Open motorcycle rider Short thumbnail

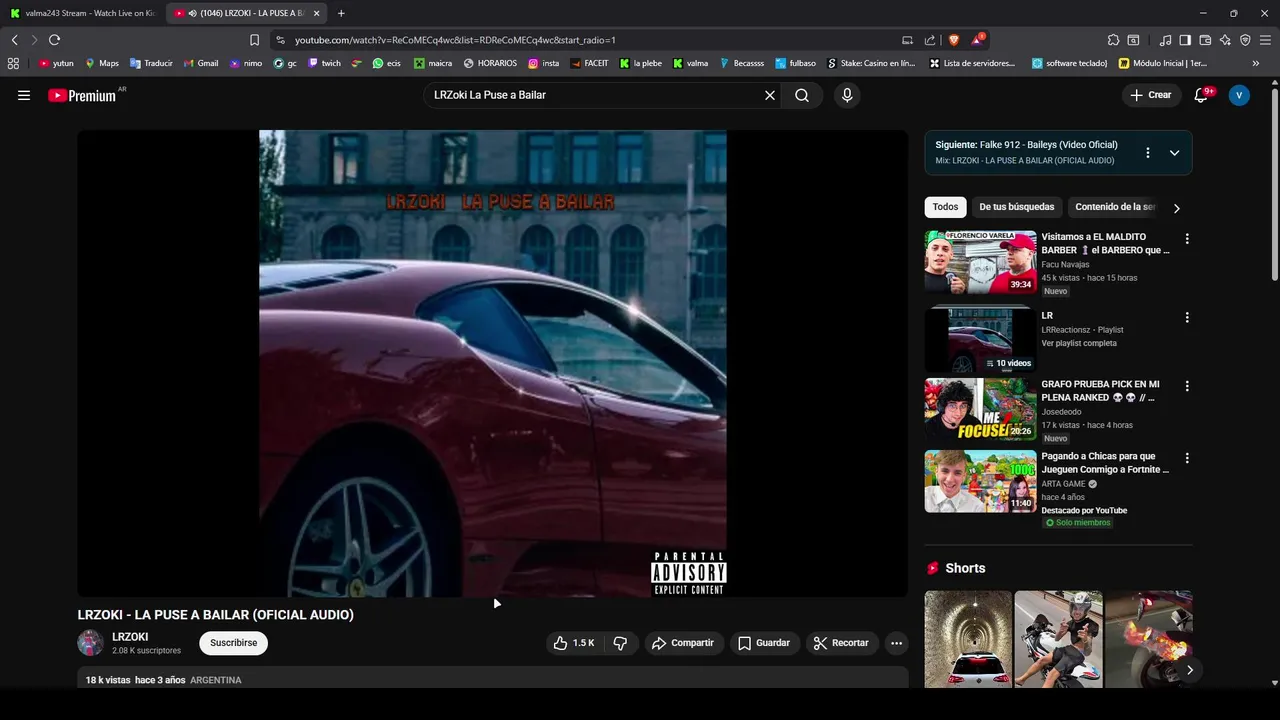[1058, 639]
